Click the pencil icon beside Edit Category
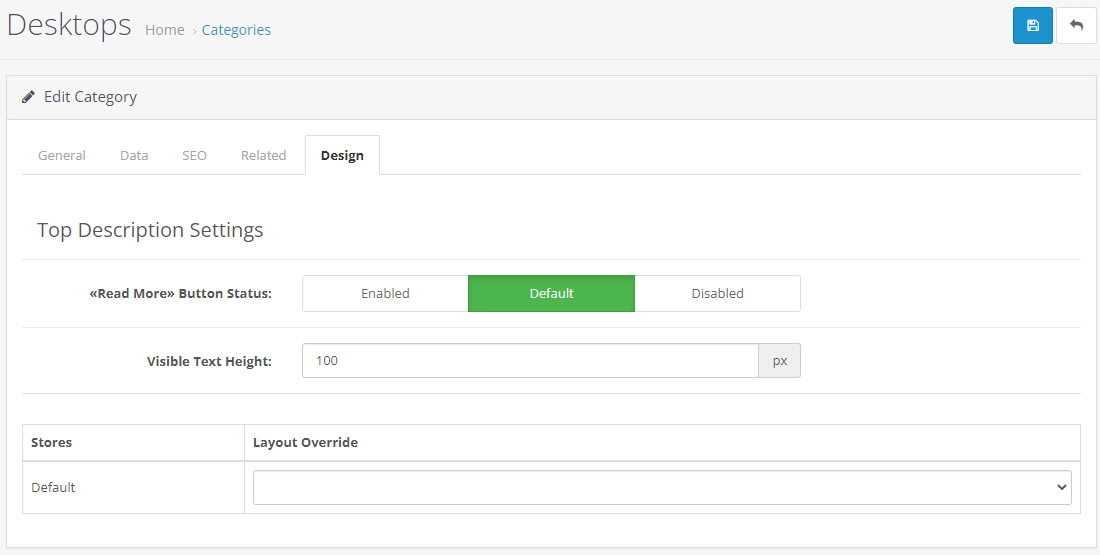 28,97
